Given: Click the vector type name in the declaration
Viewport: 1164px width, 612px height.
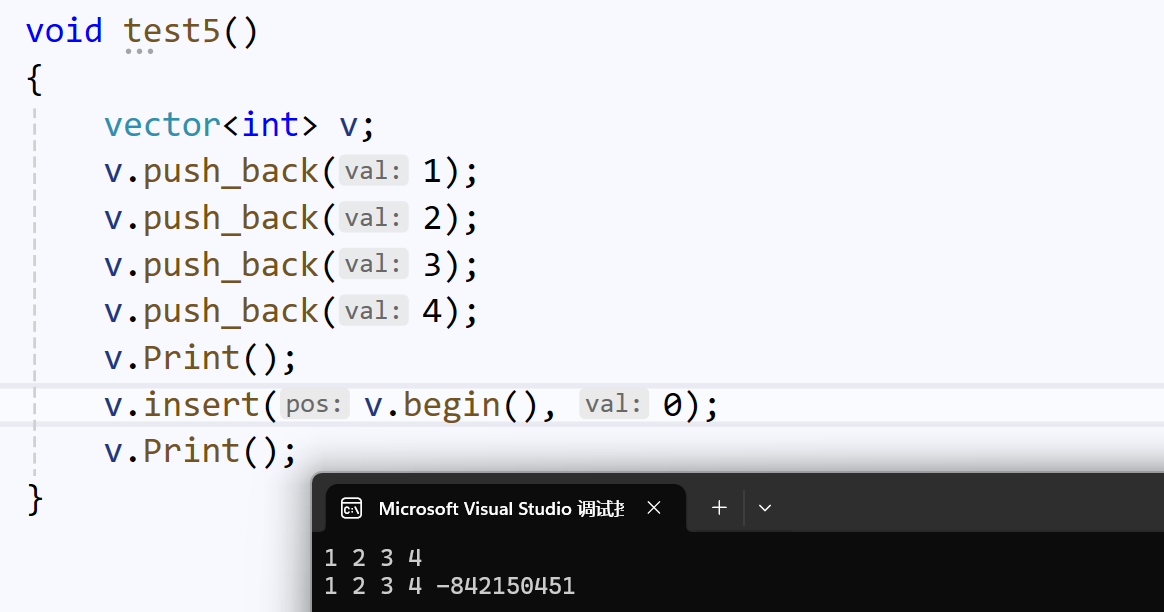Looking at the screenshot, I should [x=163, y=125].
